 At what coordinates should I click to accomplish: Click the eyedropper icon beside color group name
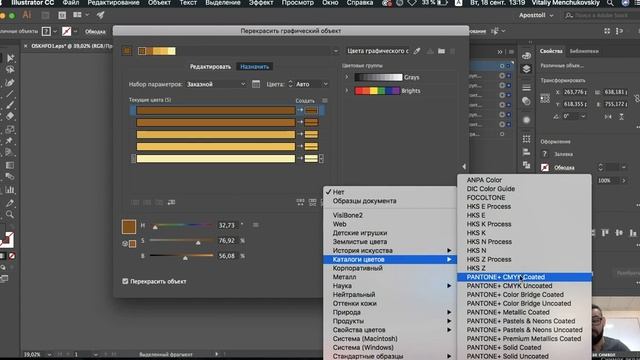tap(417, 51)
